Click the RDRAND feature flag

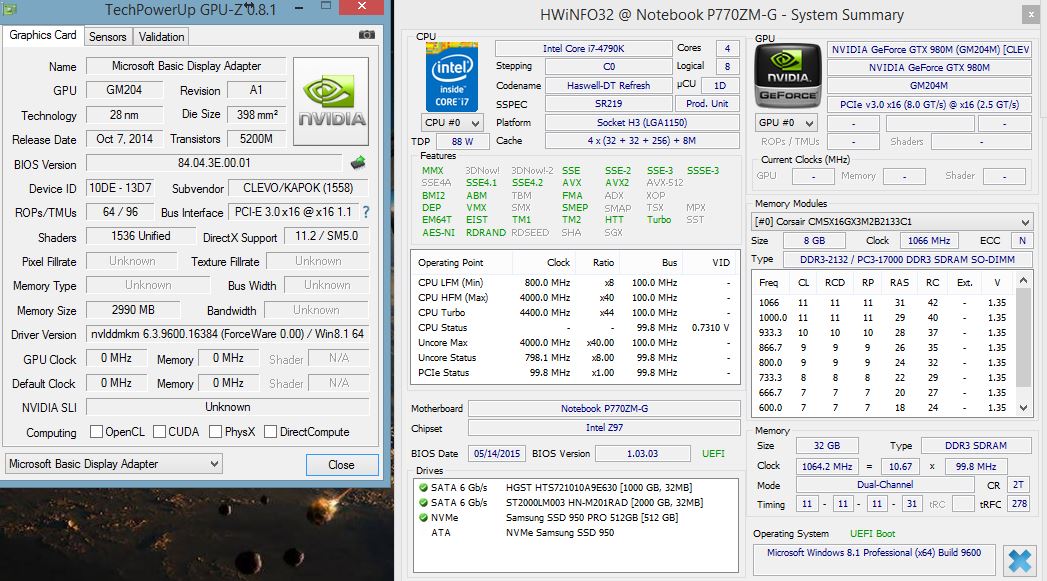click(485, 232)
